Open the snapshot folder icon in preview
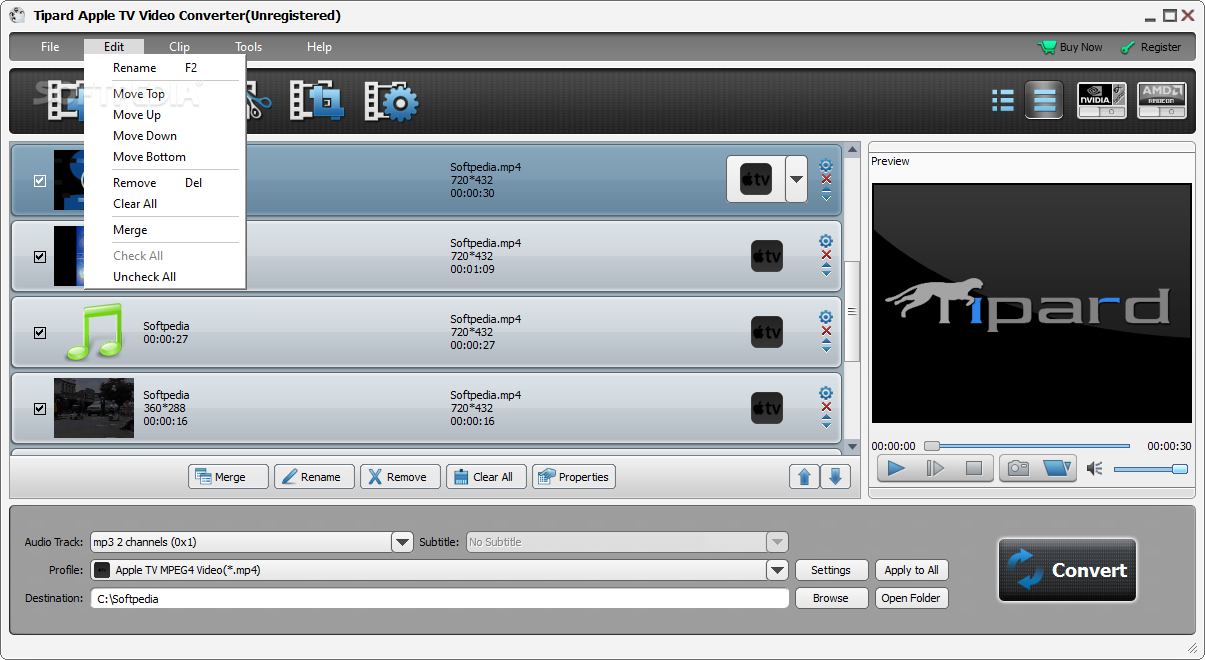The width and height of the screenshot is (1205, 660). (x=1056, y=468)
